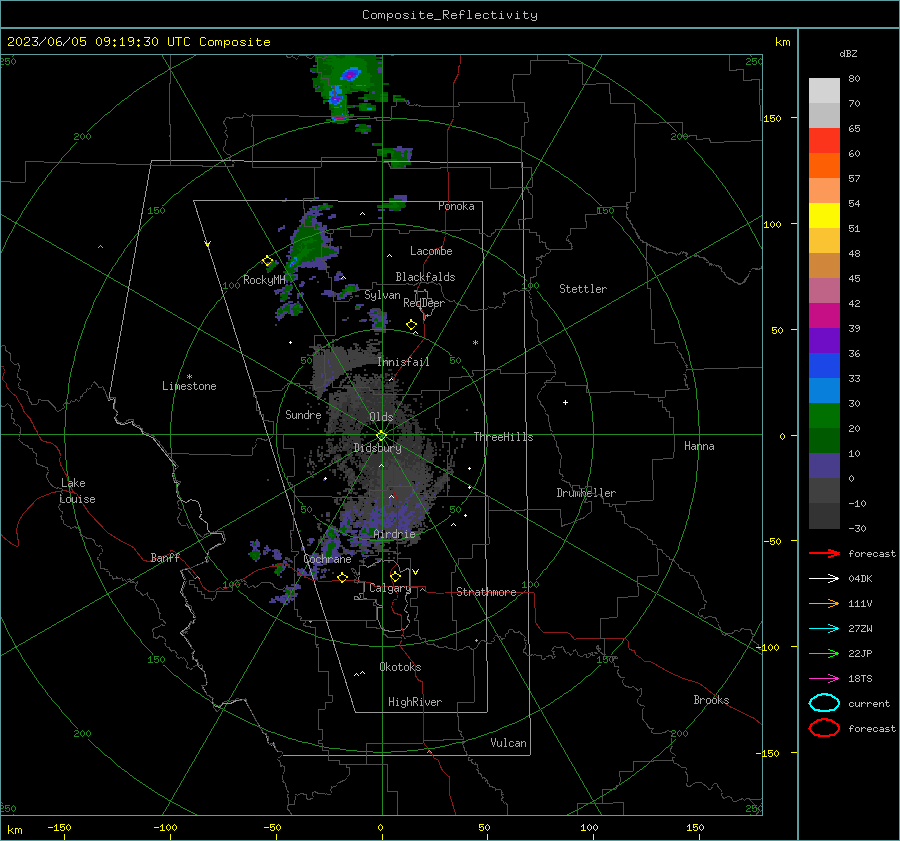The width and height of the screenshot is (900, 841).
Task: Click the Calgary city label
Action: [390, 588]
